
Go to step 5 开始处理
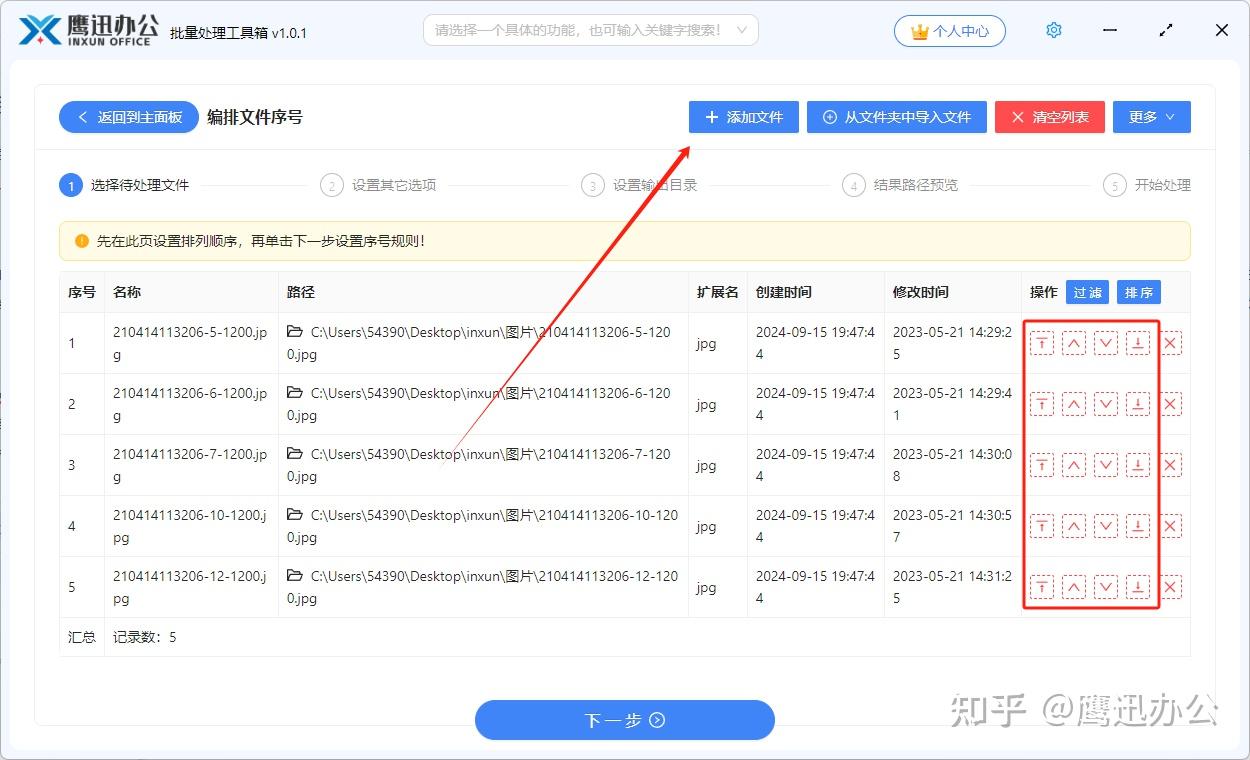tap(1147, 185)
